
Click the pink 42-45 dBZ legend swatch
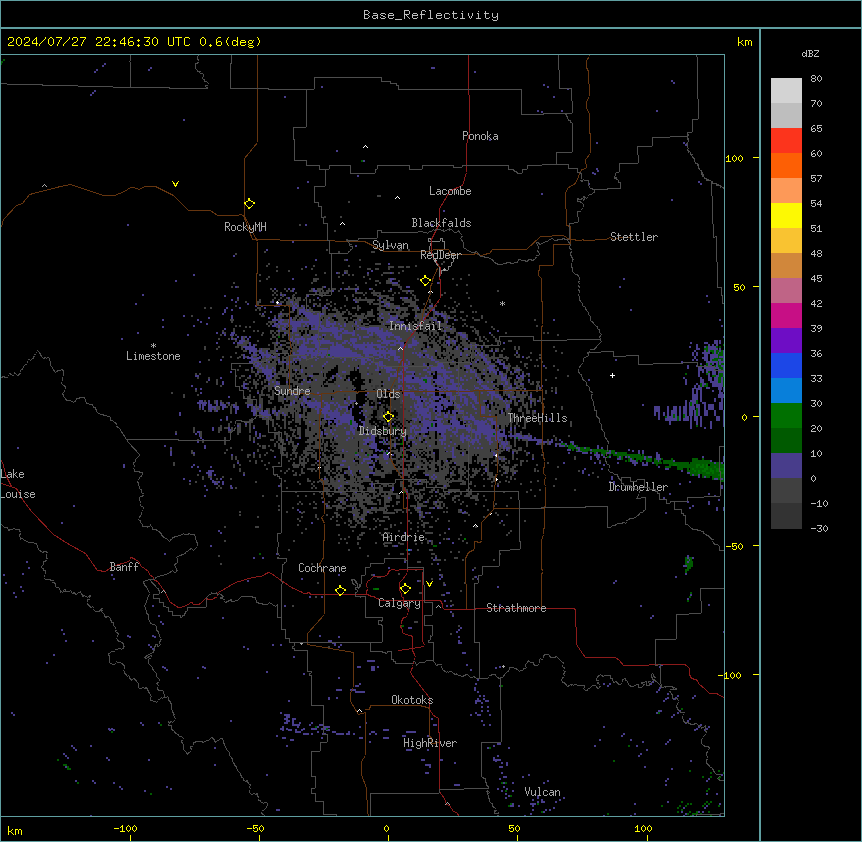click(786, 291)
